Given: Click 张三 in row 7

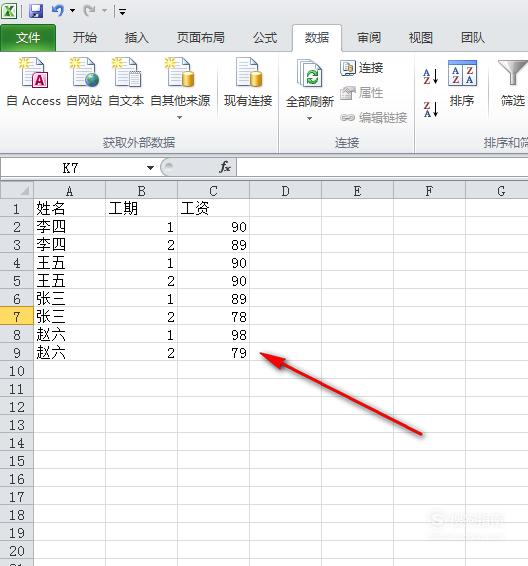Looking at the screenshot, I should pos(69,317).
